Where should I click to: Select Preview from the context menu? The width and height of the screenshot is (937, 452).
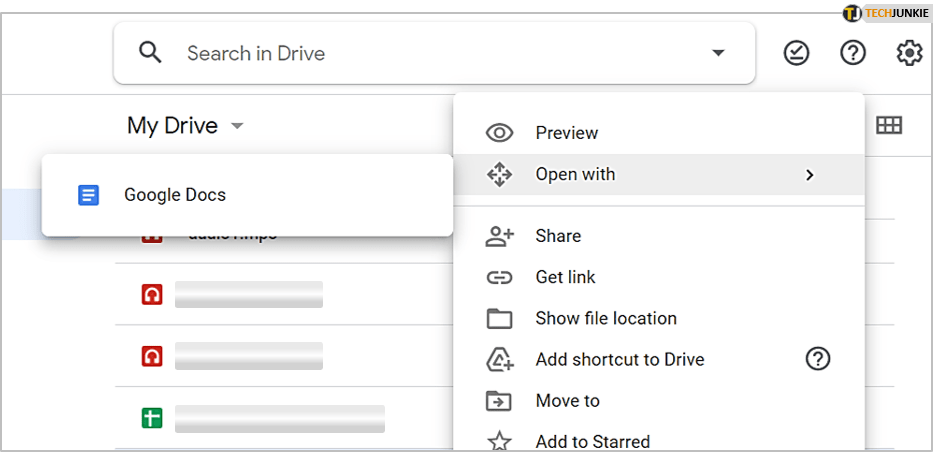(566, 133)
